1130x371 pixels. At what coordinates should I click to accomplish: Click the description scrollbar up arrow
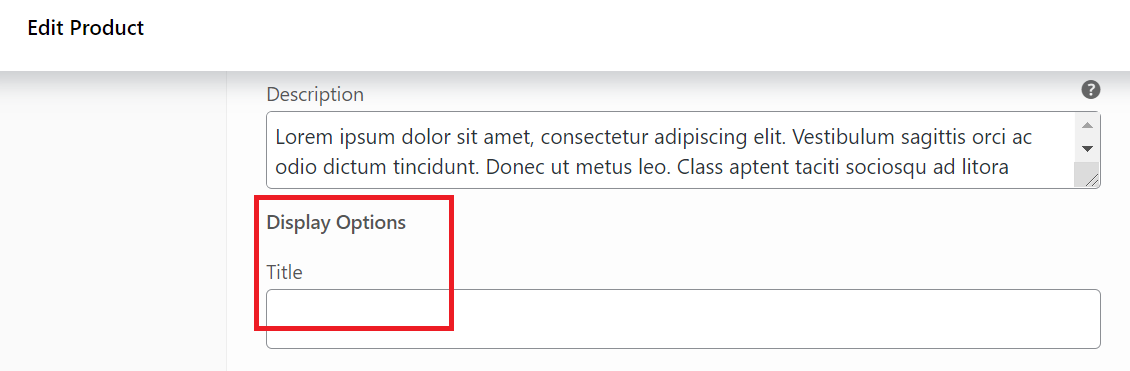[x=1087, y=125]
